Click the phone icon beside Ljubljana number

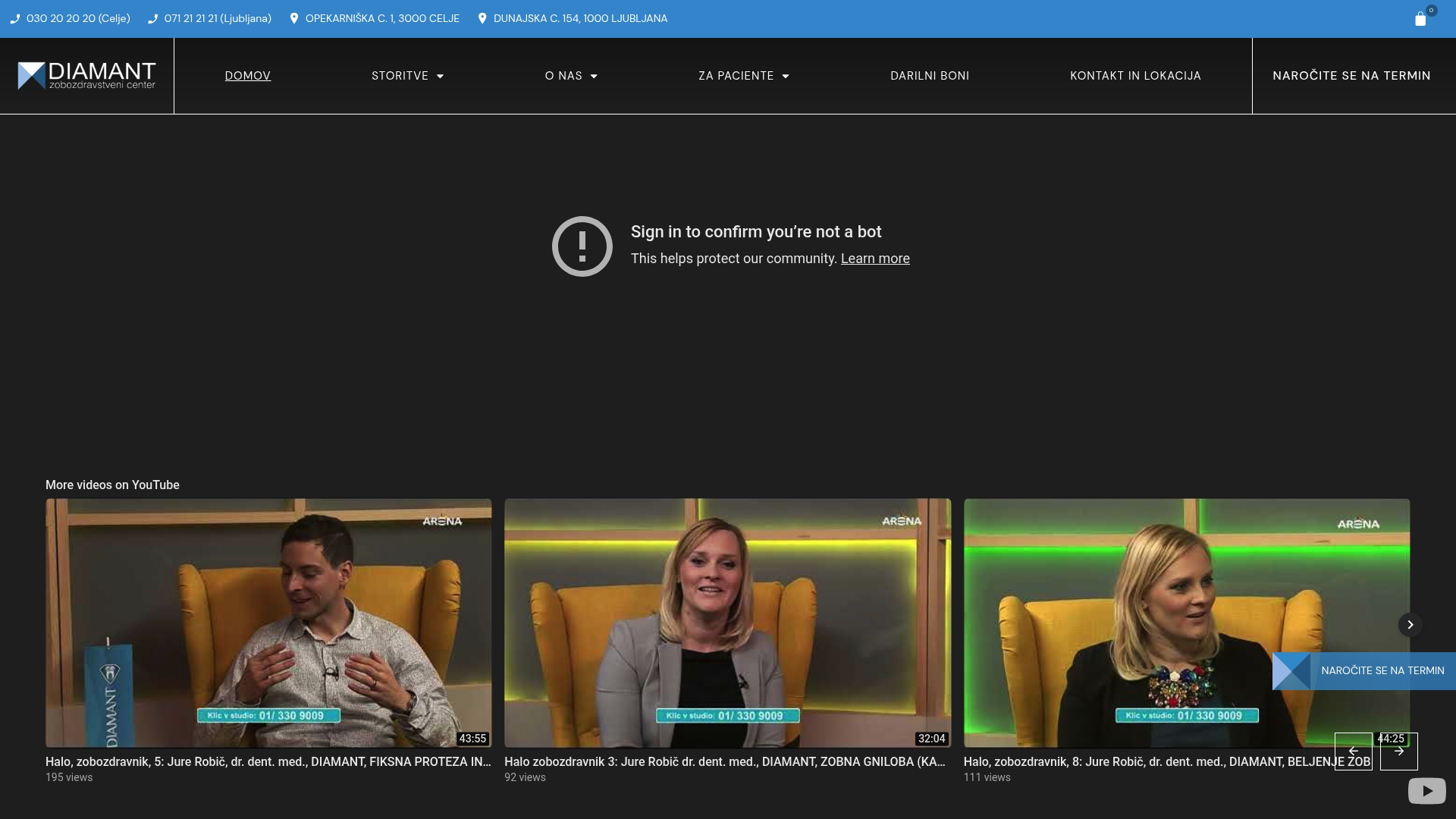point(152,18)
